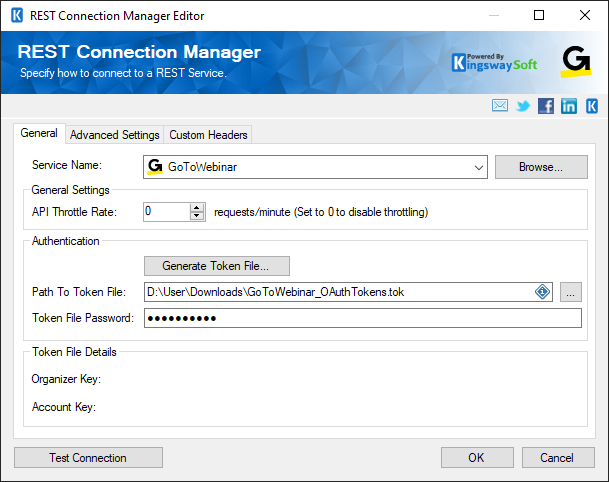
Task: Open the Twitter bird icon link
Action: click(x=523, y=106)
